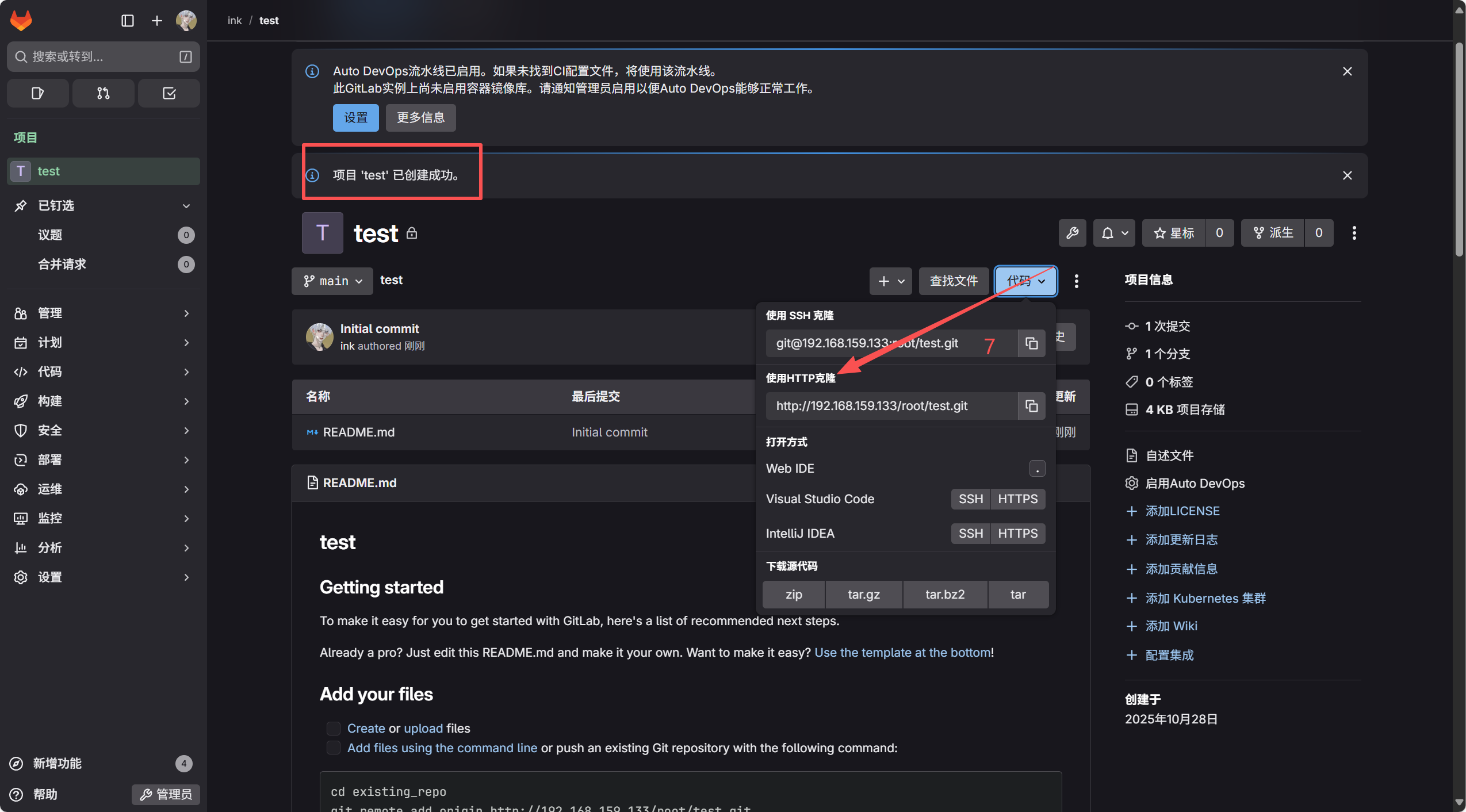Image resolution: width=1466 pixels, height=812 pixels.
Task: Check the 'Add files using command line' checkbox
Action: tap(334, 748)
